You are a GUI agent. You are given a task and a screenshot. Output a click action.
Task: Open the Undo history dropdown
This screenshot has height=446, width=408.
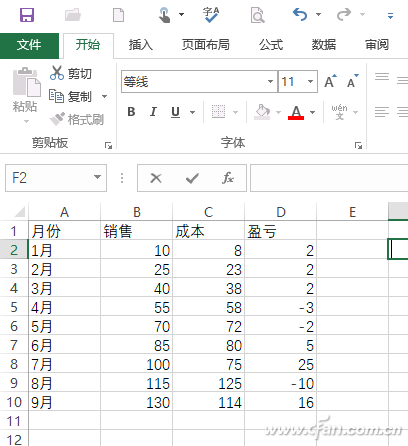pyautogui.click(x=318, y=15)
